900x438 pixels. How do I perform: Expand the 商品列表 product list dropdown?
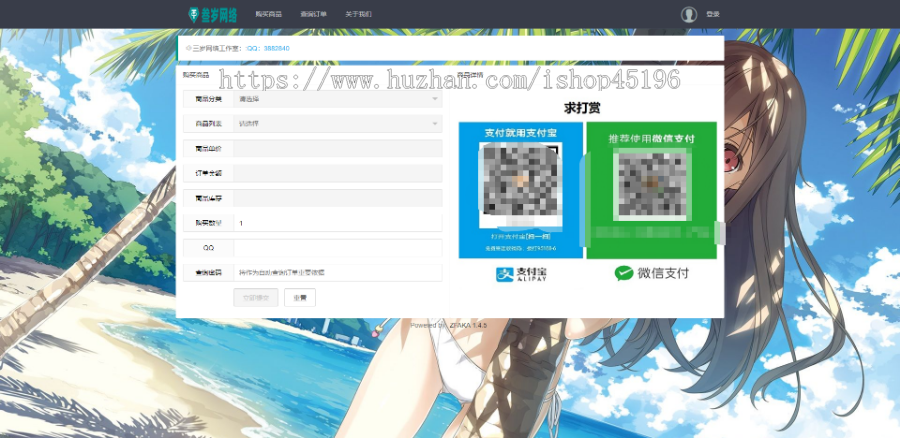[338, 123]
